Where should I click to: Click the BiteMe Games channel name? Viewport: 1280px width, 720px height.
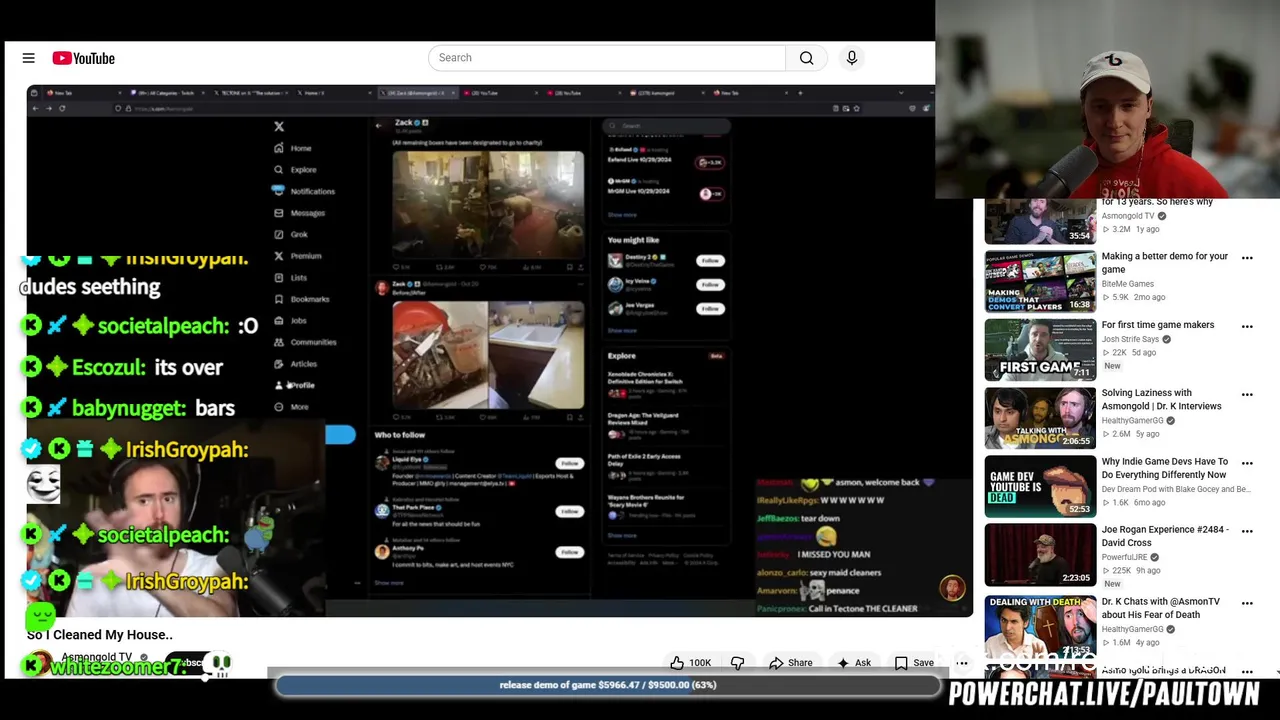pyautogui.click(x=1127, y=284)
